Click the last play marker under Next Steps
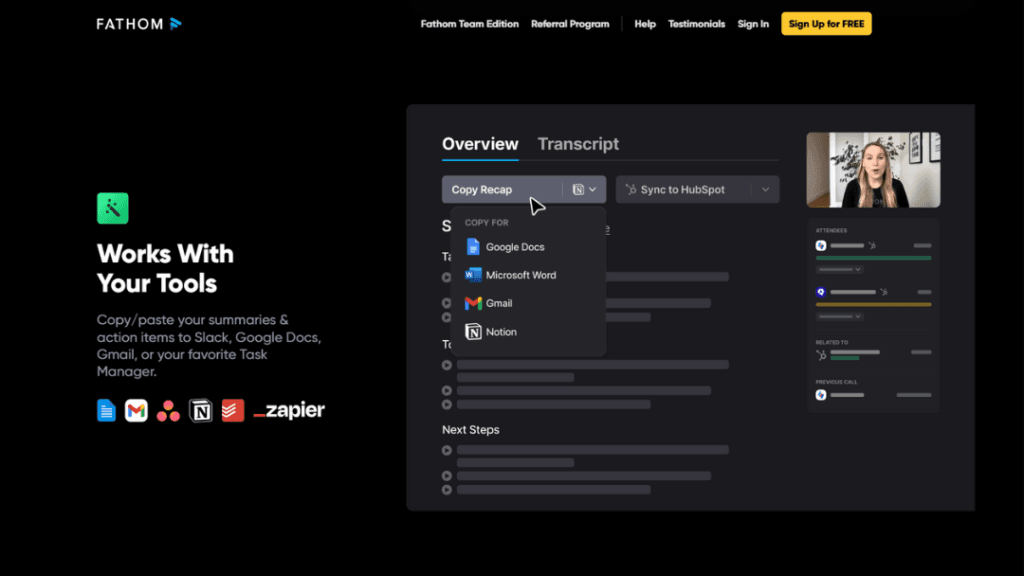1024x576 pixels. [x=447, y=490]
